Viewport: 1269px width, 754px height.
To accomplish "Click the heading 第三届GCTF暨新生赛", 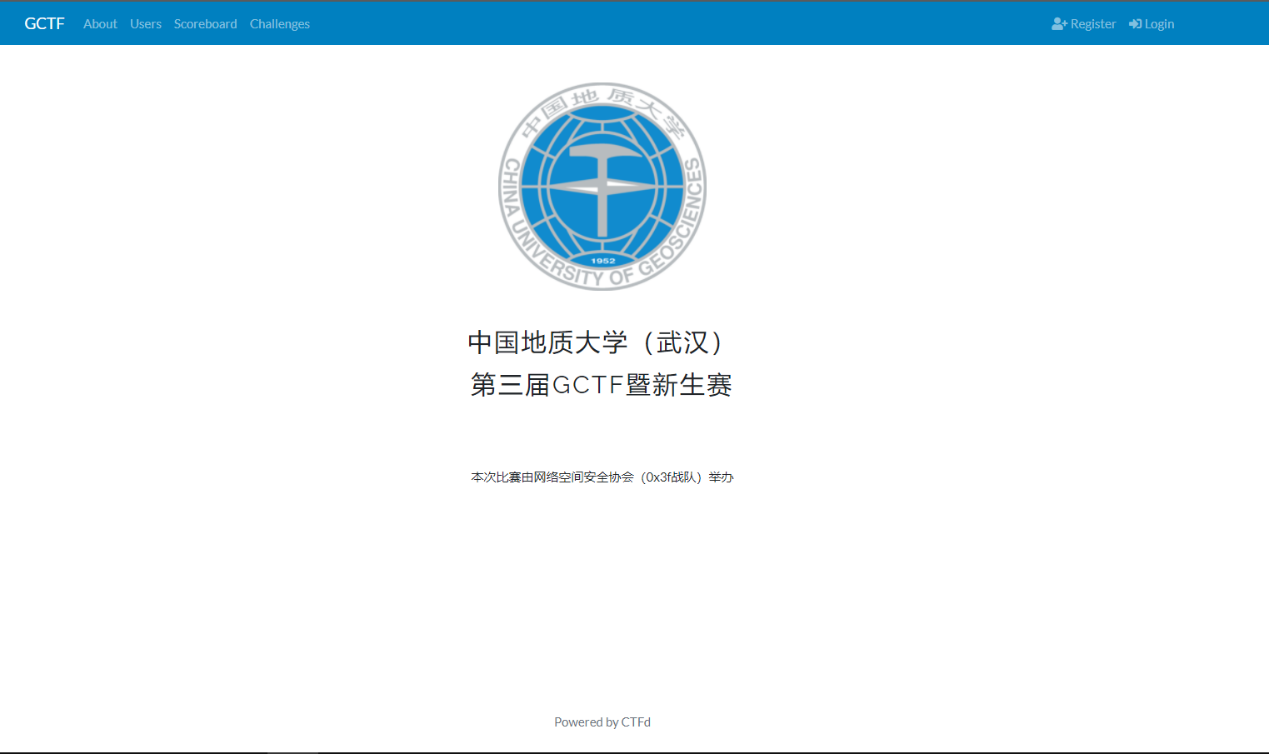I will coord(601,385).
